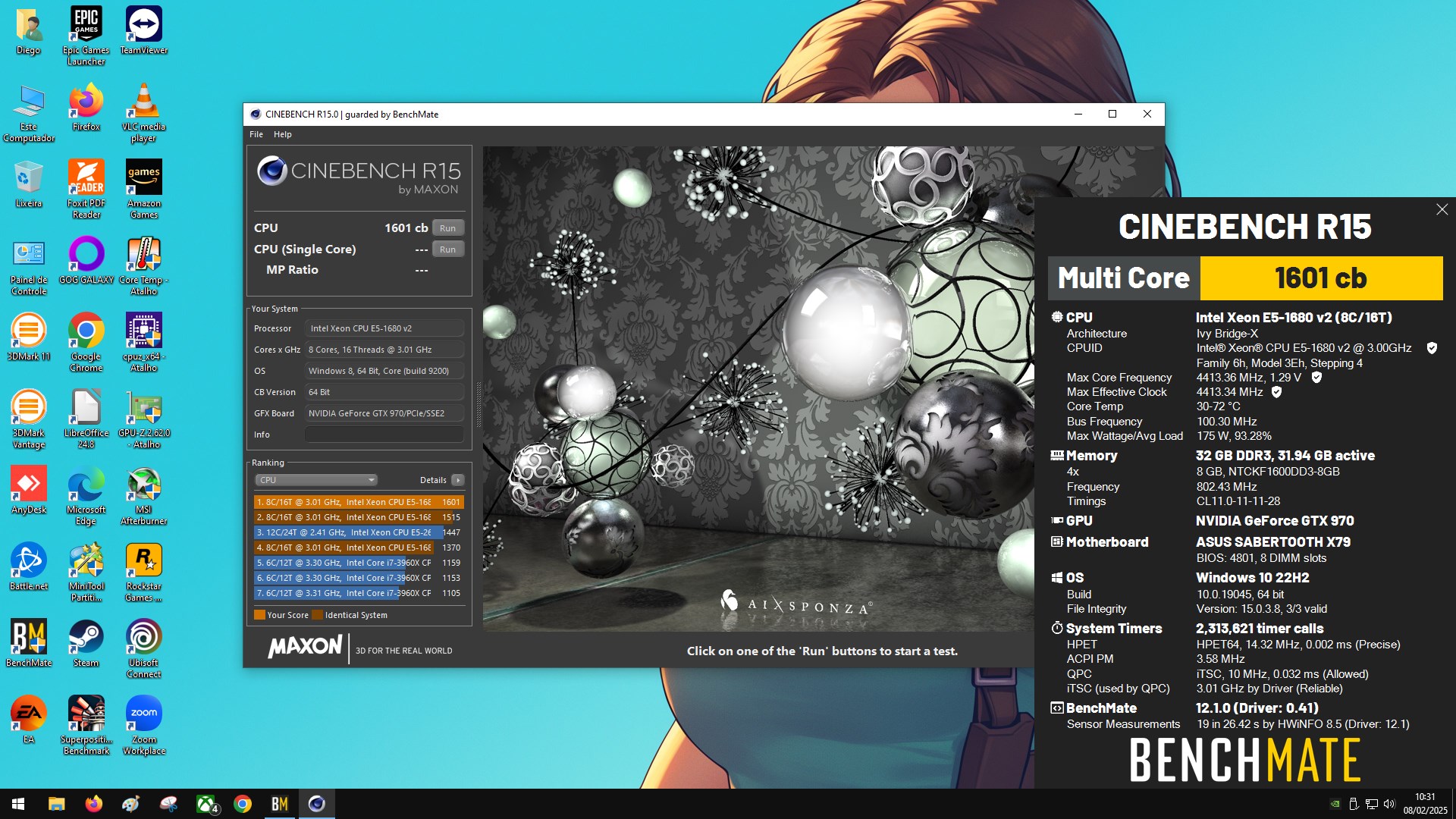The image size is (1456, 819).
Task: Open Lixeira recycle bin icon
Action: coord(29,184)
